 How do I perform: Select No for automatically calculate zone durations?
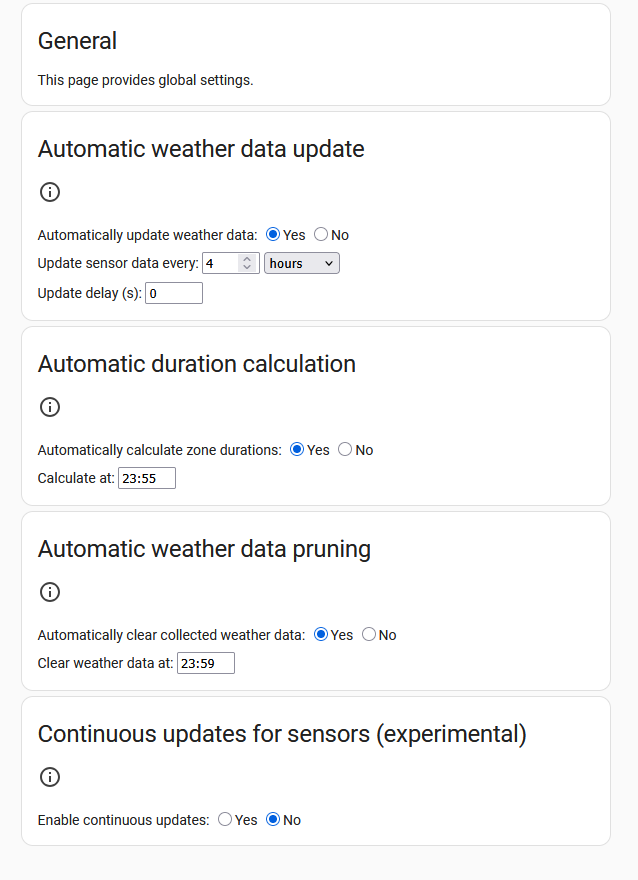click(x=345, y=450)
